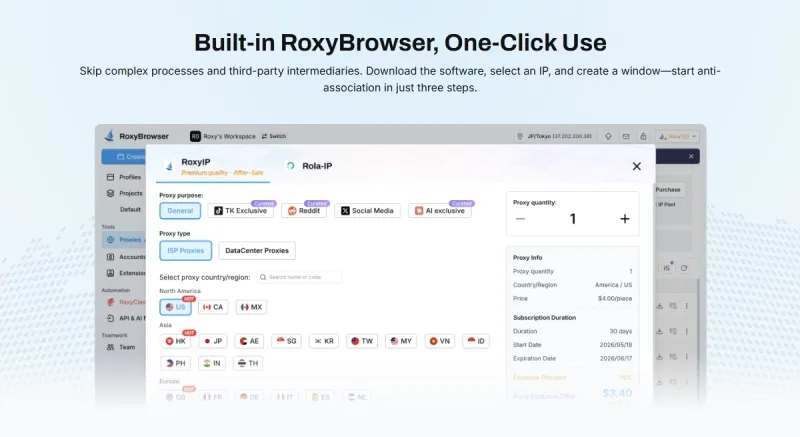
Task: Open the filter settings icon behind dialog
Action: (x=667, y=267)
